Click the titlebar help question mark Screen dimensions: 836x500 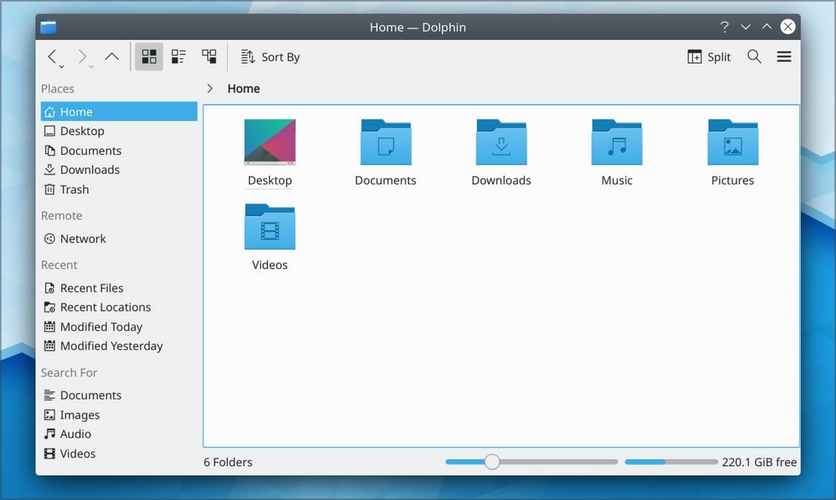(724, 27)
